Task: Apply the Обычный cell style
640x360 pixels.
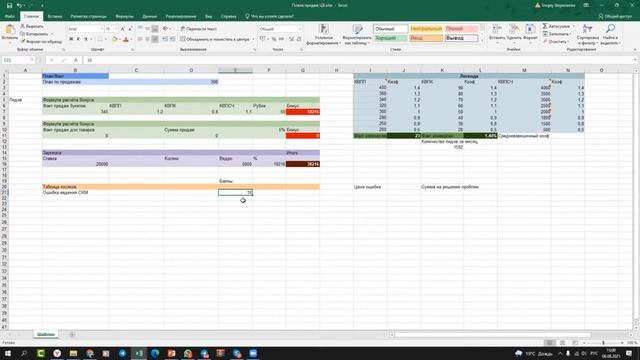Action: (390, 29)
